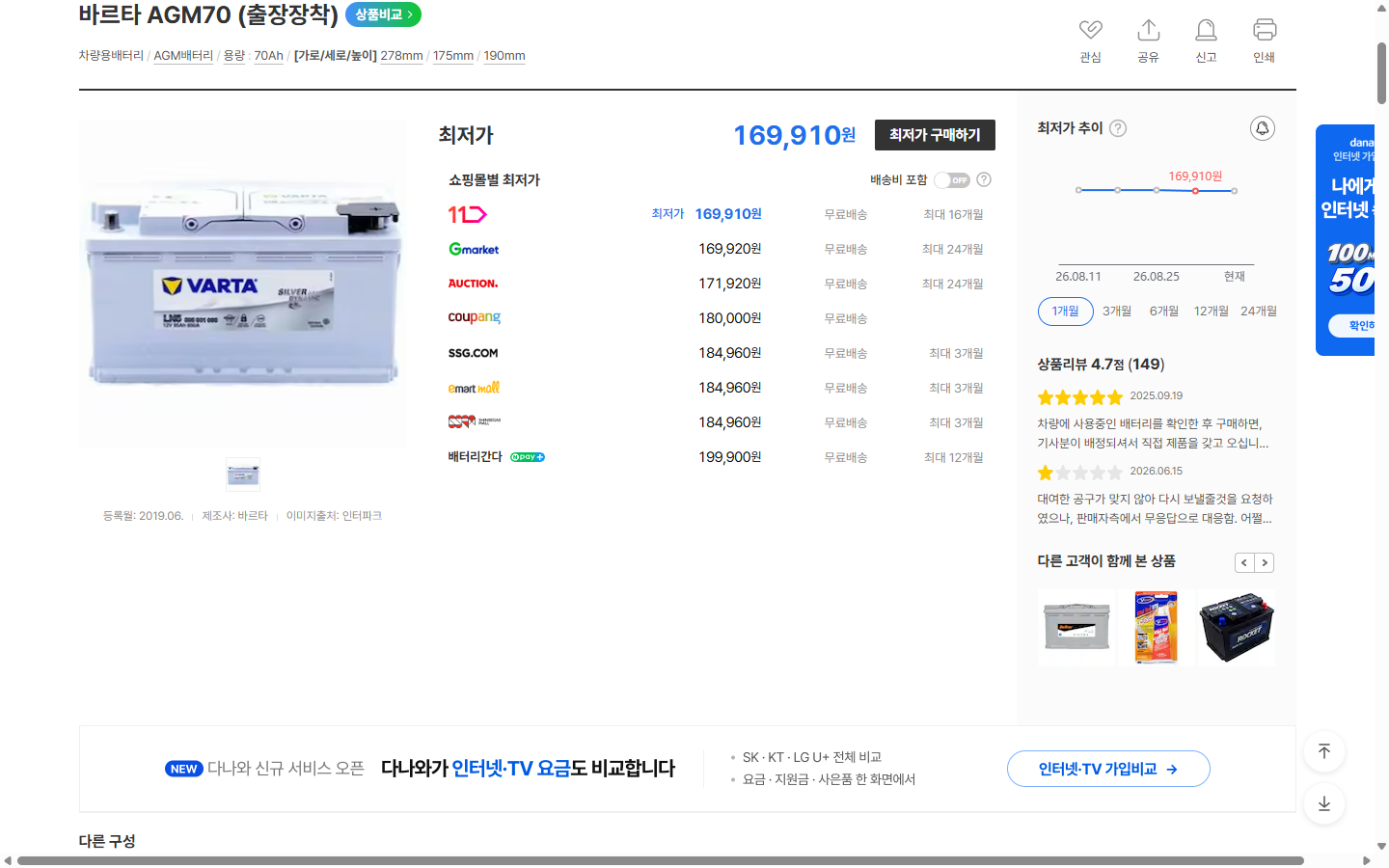Viewport: 1389px width, 868px height.
Task: Click the AGM배터리 spec link
Action: [x=183, y=56]
